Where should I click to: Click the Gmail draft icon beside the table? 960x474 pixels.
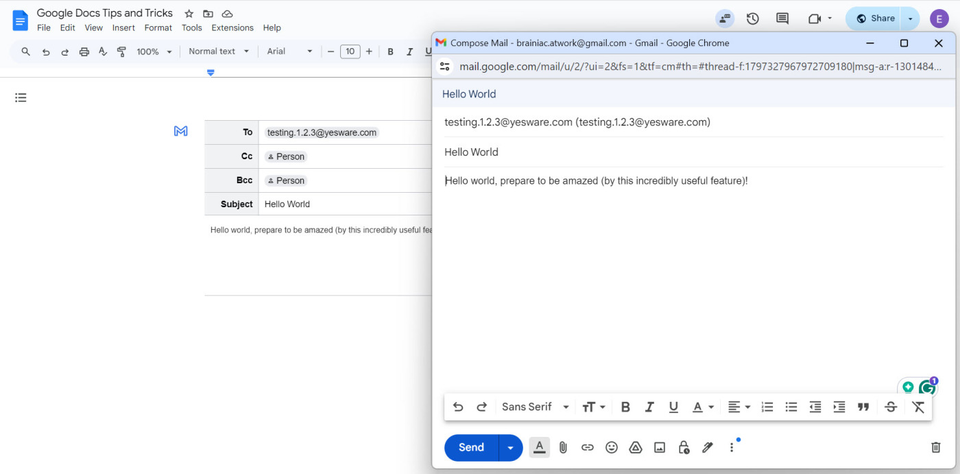coord(181,131)
